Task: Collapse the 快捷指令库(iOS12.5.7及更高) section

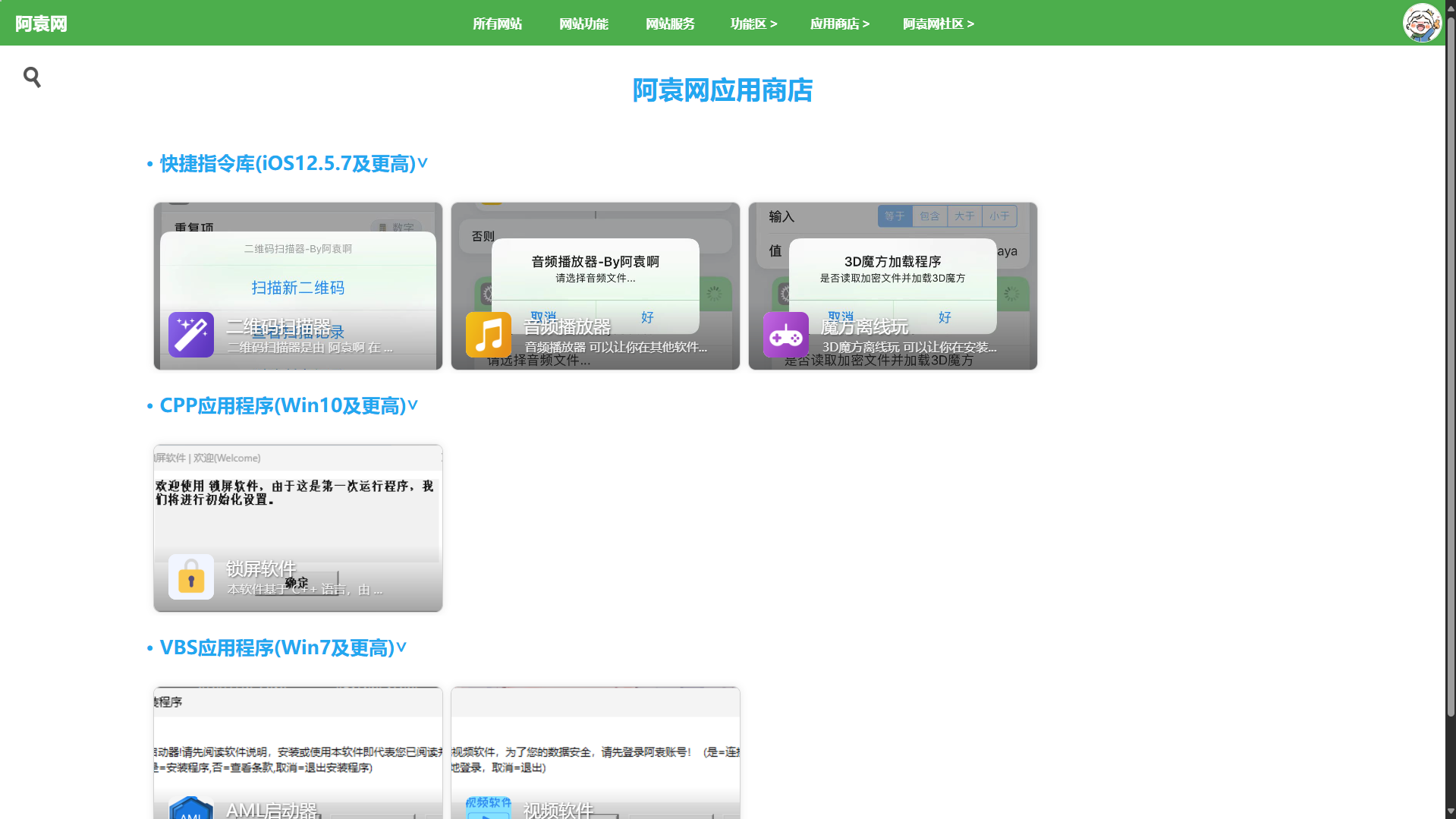Action: point(294,163)
